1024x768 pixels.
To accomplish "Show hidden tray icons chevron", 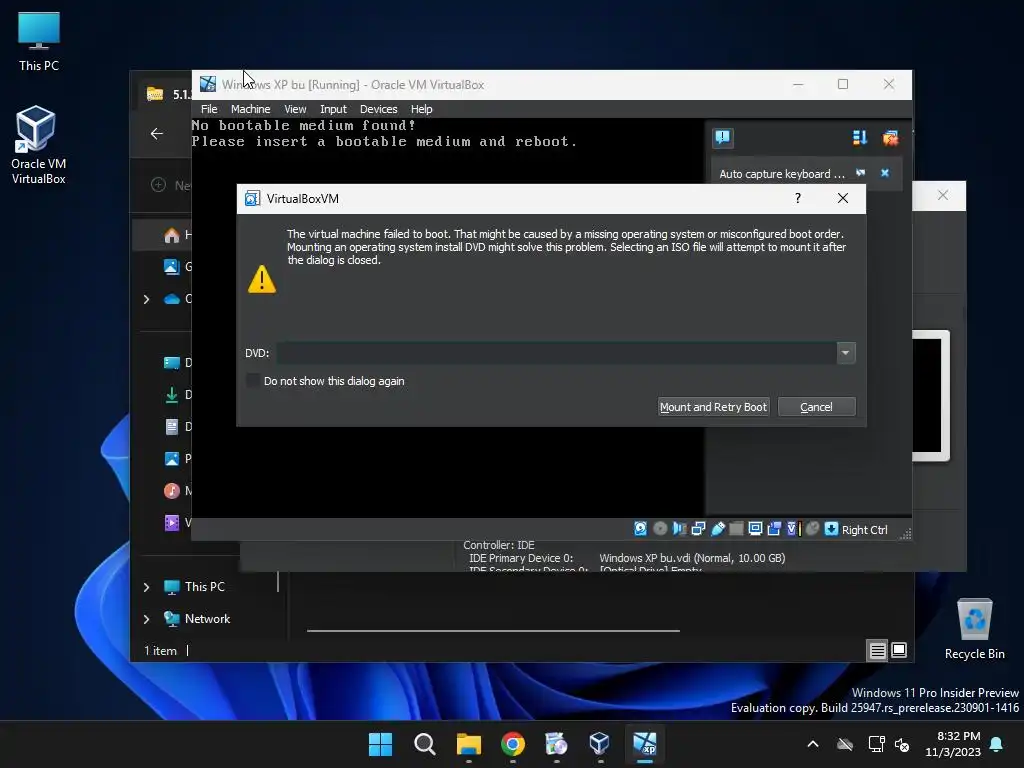I will coord(812,744).
